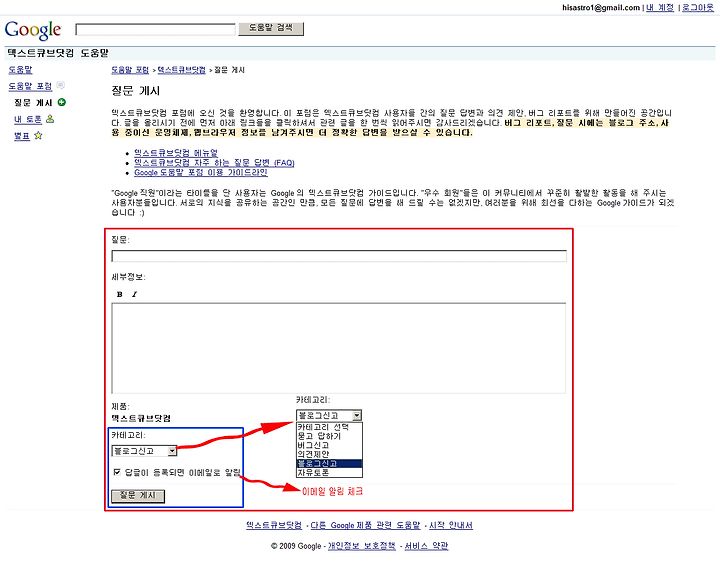Viewport: 720px width, 580px height.
Task: Select 카테고리 선택 in the dropdown list
Action: 329,427
